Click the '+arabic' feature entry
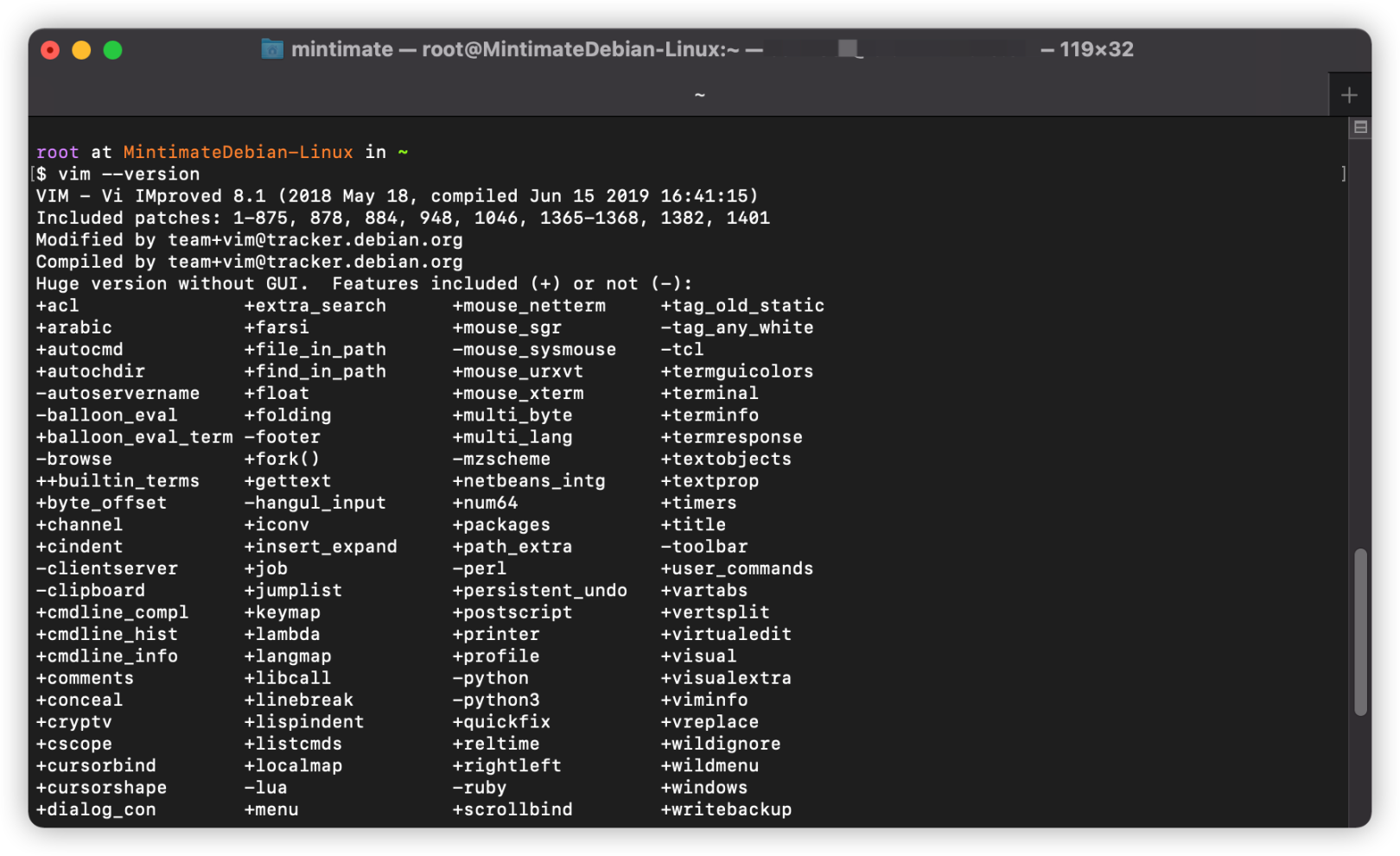This screenshot has width=1400, height=856. pos(73,327)
